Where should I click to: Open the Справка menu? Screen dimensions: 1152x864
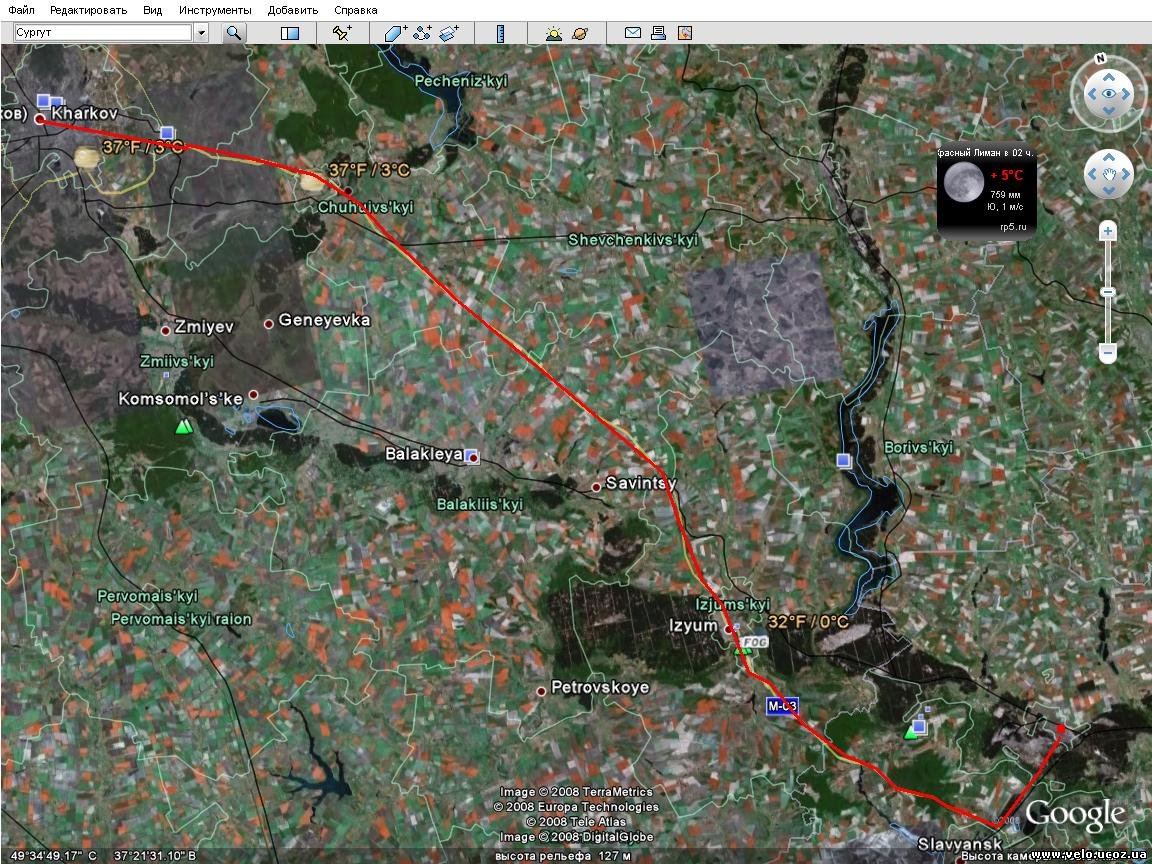(x=356, y=10)
